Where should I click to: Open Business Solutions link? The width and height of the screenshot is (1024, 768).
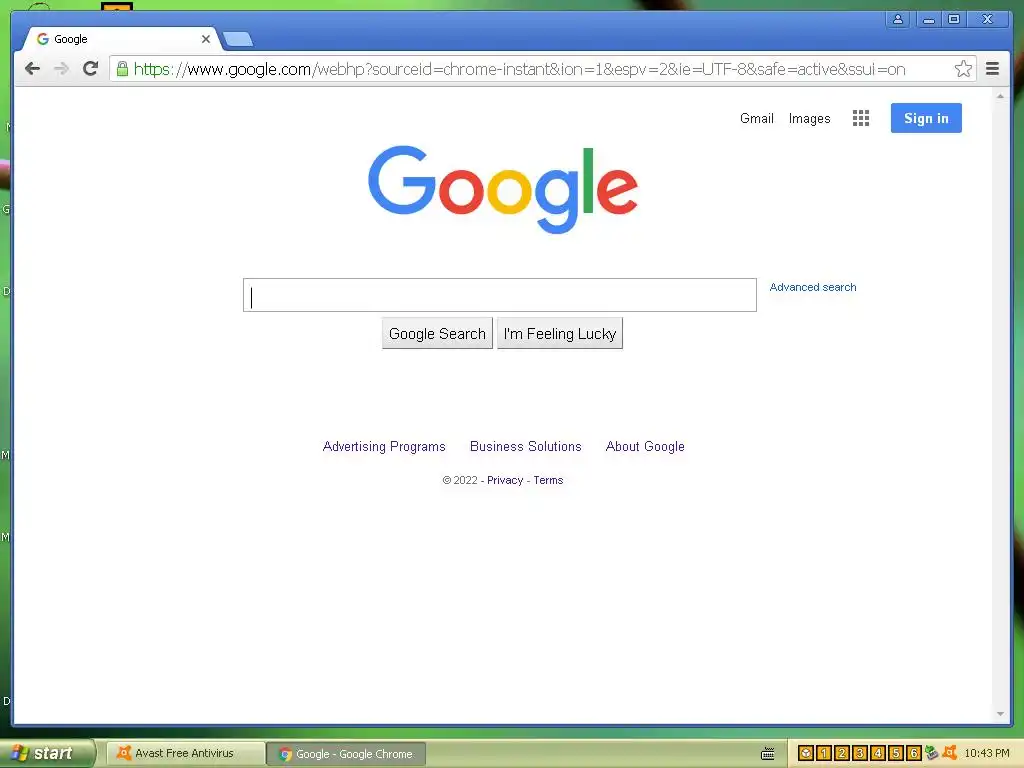[526, 447]
